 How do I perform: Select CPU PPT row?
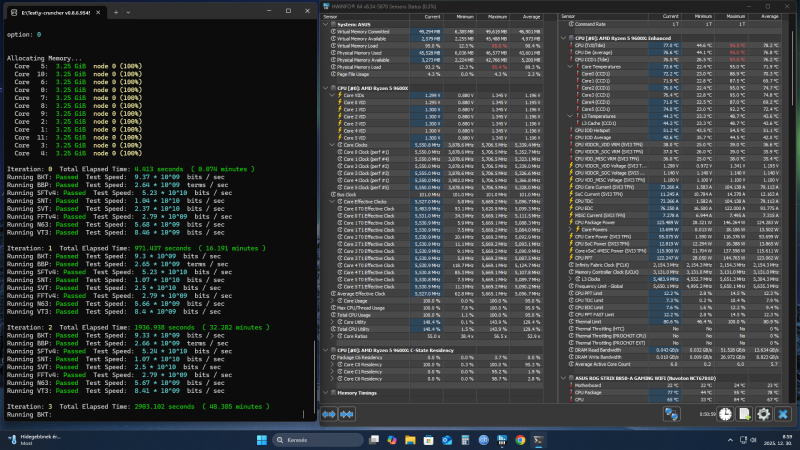click(x=671, y=258)
